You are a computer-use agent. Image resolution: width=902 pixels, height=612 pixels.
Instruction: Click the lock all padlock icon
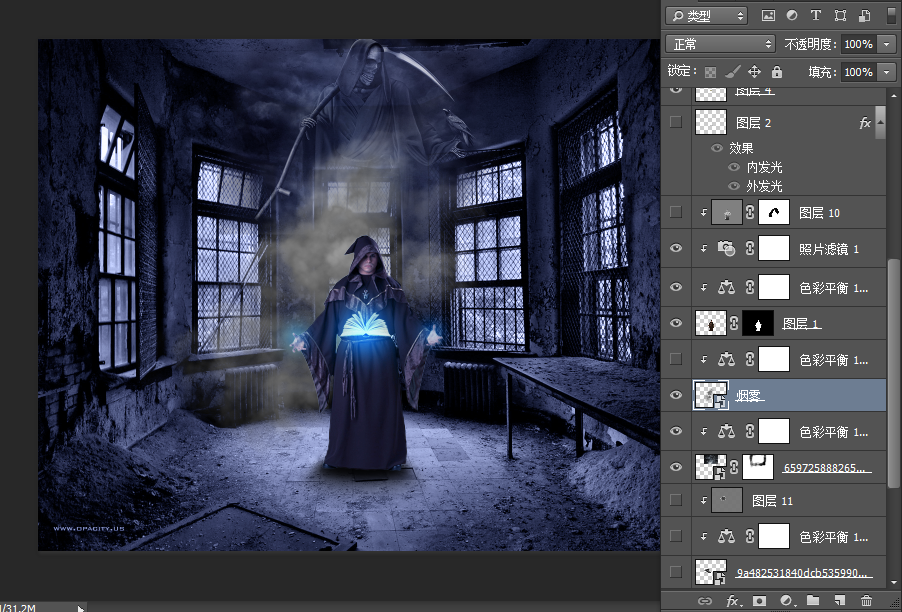pos(776,72)
